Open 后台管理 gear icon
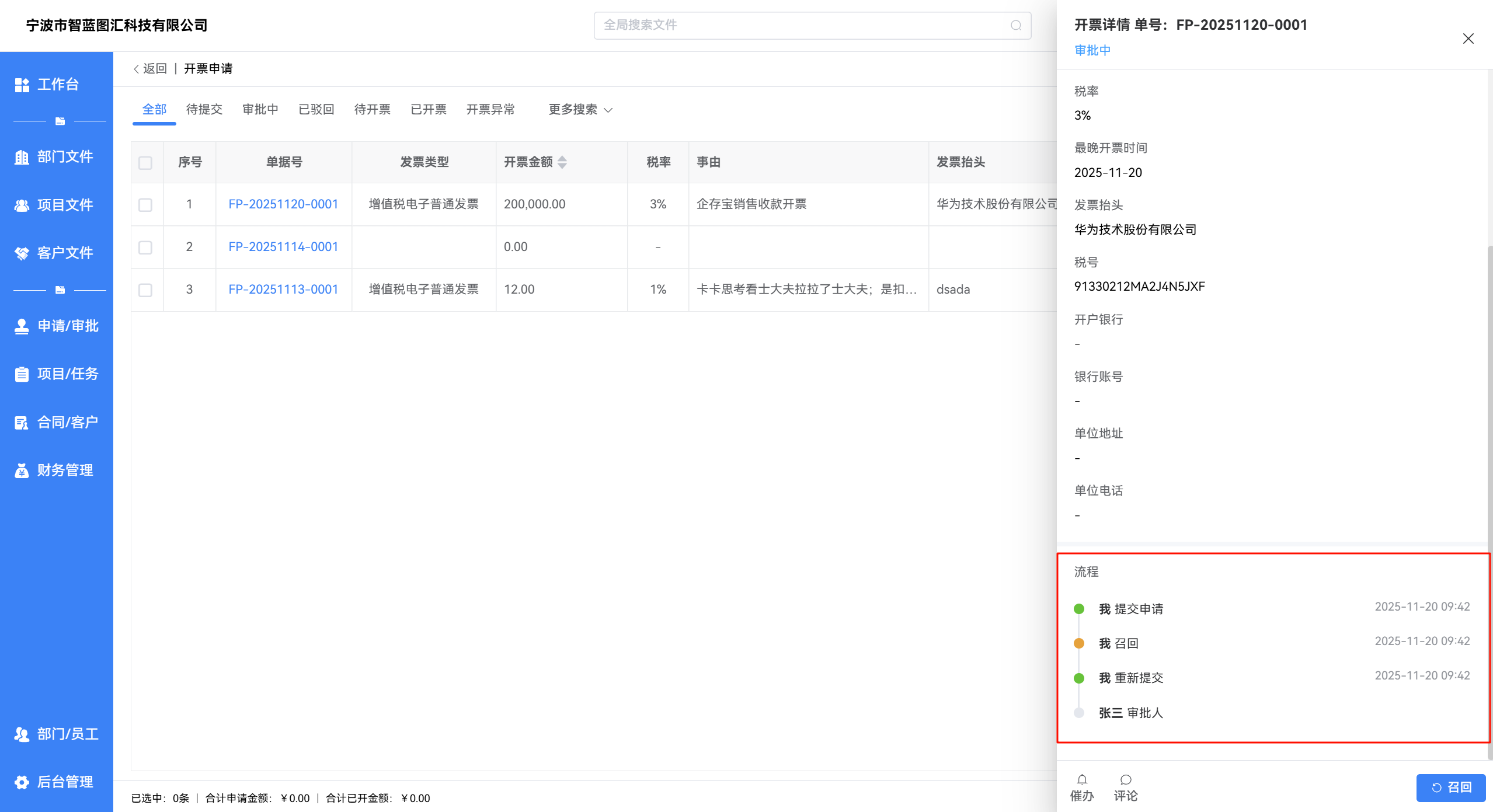 pos(22,782)
